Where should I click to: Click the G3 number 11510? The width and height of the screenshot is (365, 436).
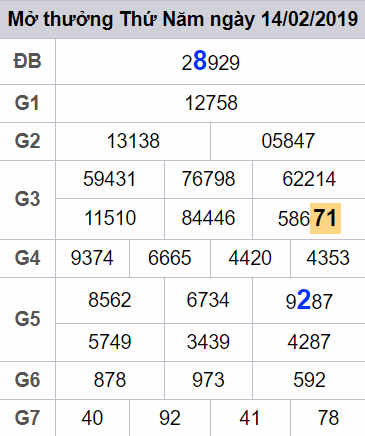pyautogui.click(x=110, y=218)
